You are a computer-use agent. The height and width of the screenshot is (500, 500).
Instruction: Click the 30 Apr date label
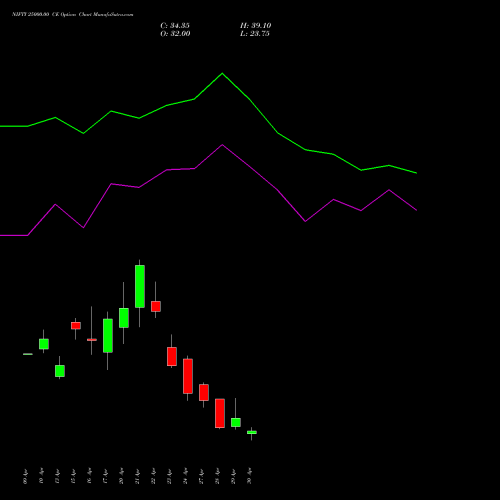[x=250, y=477]
